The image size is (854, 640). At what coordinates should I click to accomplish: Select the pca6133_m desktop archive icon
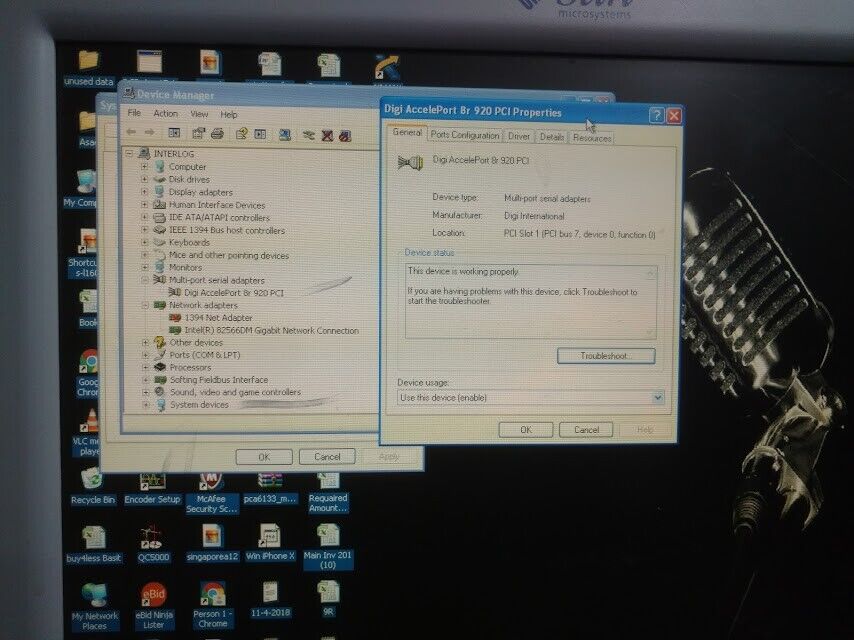[x=270, y=488]
